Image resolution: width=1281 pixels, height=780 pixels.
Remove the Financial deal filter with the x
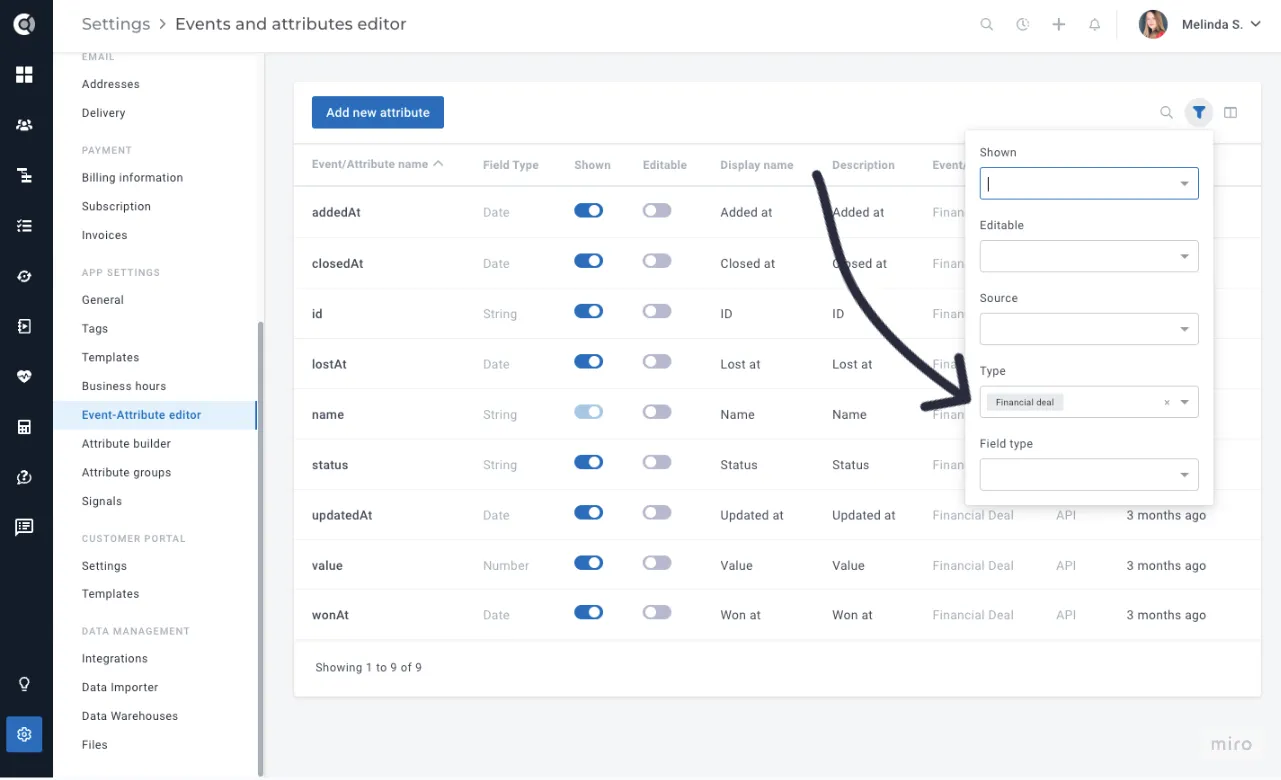(1166, 403)
